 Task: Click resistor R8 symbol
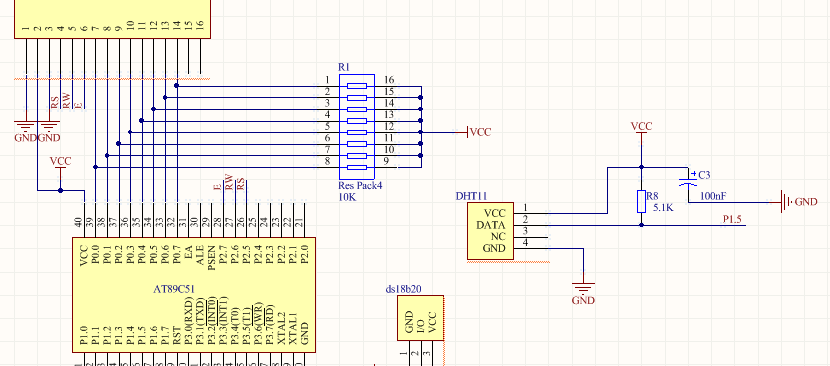coord(642,201)
